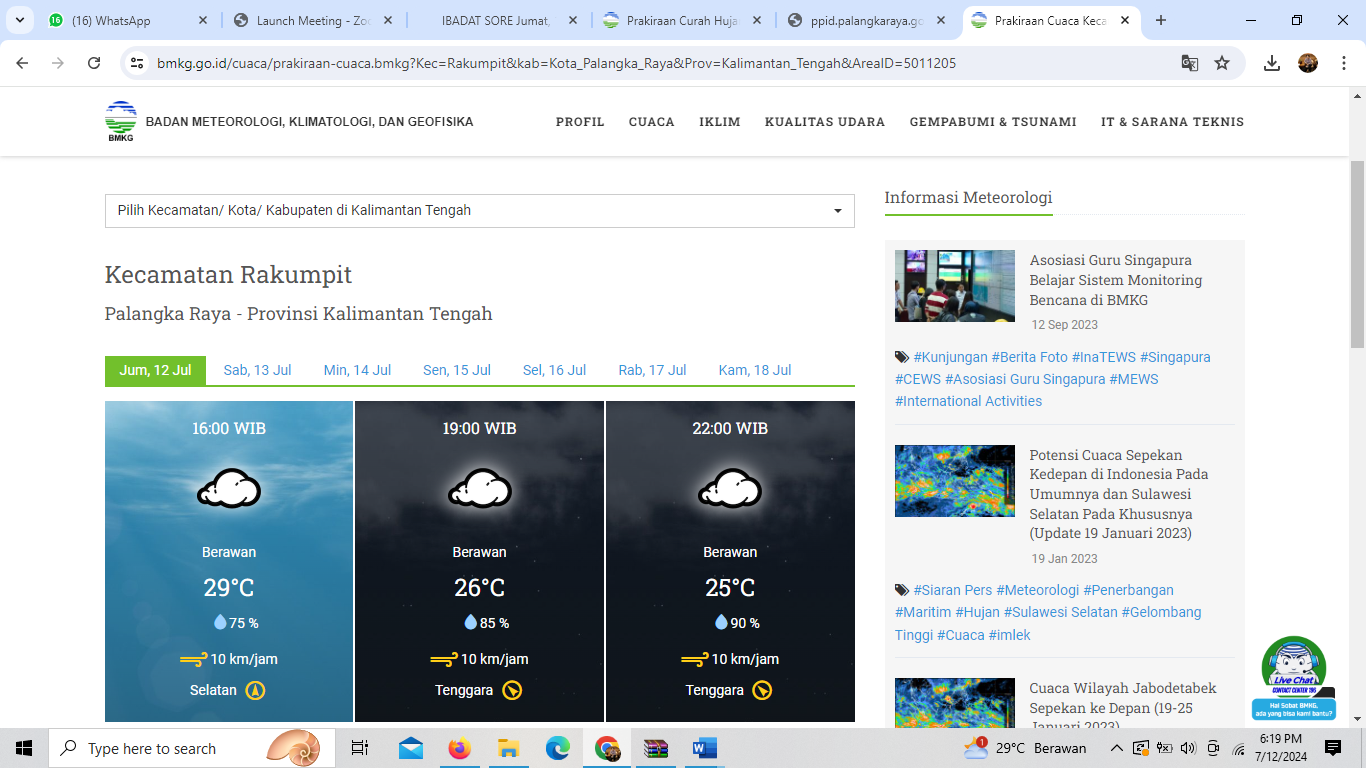Click the Tenggara compass icon under 19:00 WIB
The height and width of the screenshot is (768, 1366).
pos(512,690)
